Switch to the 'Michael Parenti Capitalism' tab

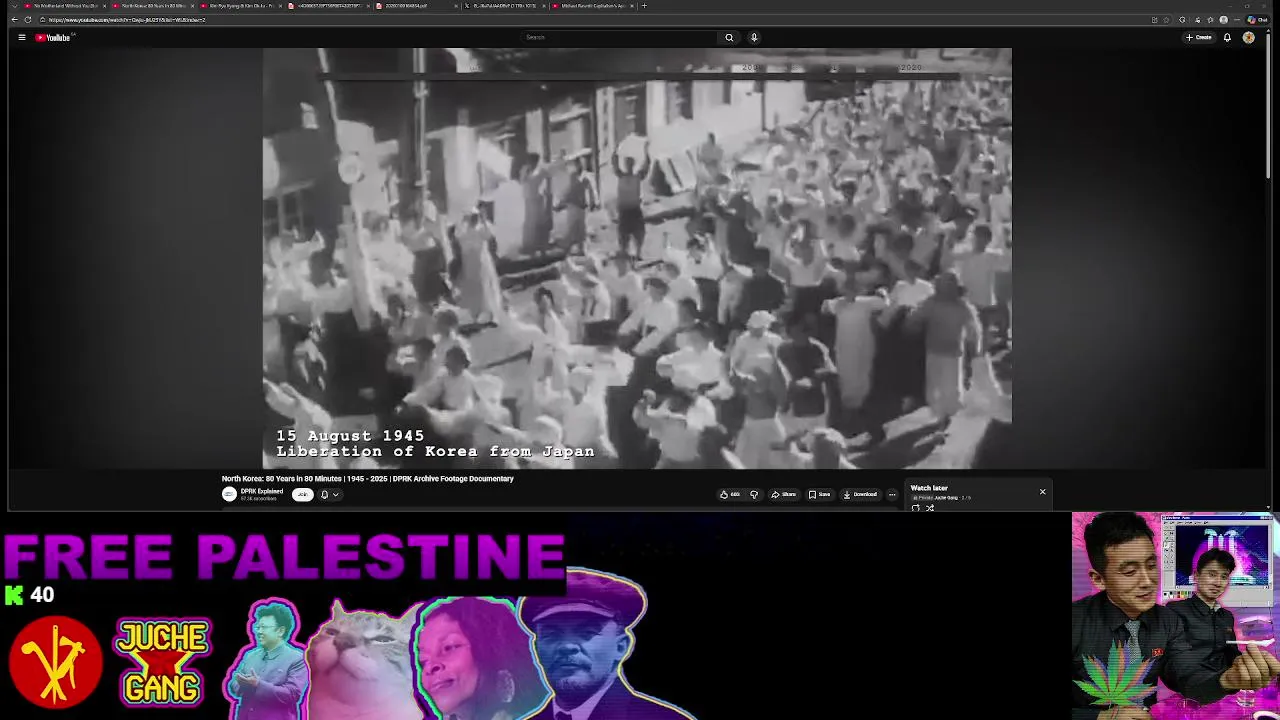pos(592,6)
